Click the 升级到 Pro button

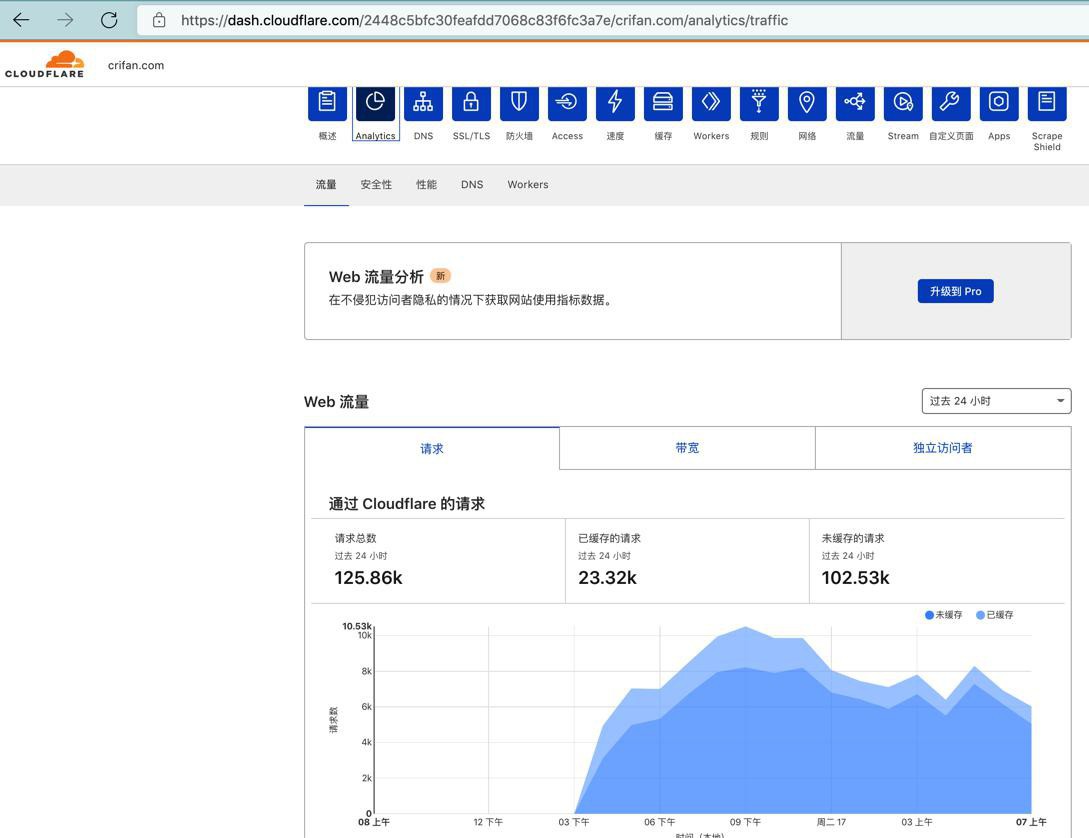(x=956, y=291)
